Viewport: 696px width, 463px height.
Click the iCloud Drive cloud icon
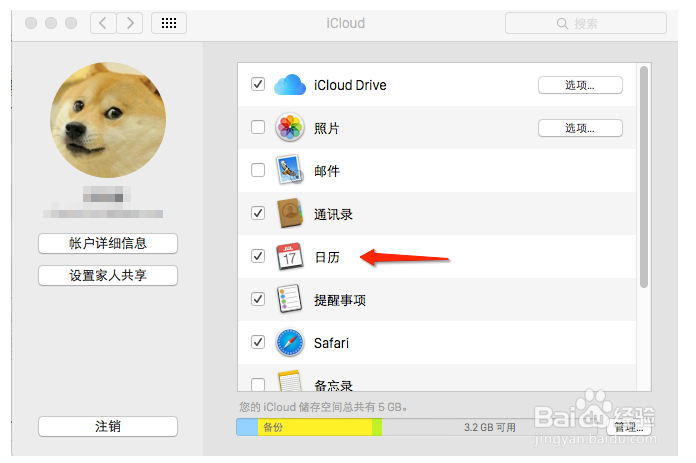[290, 85]
